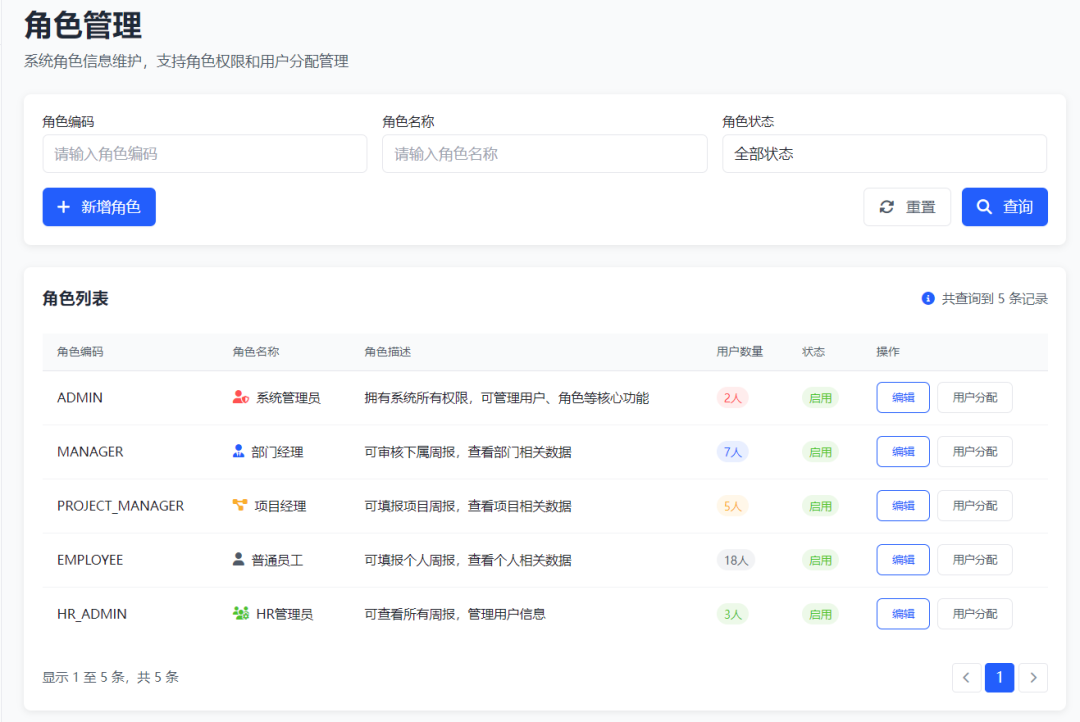Click the HR管理员 green group icon

pyautogui.click(x=240, y=613)
